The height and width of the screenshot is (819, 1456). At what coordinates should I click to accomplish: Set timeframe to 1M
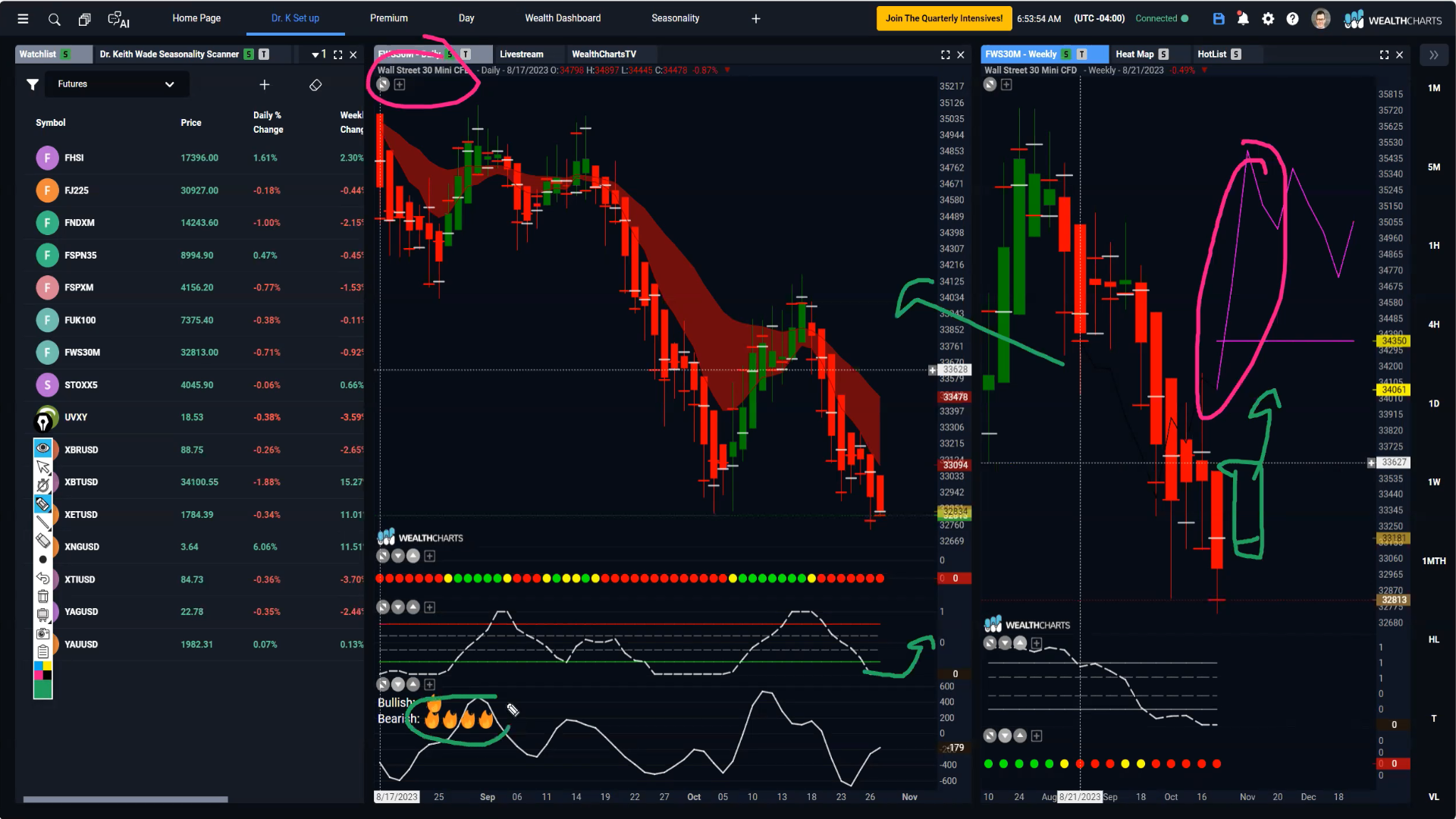[x=1434, y=88]
